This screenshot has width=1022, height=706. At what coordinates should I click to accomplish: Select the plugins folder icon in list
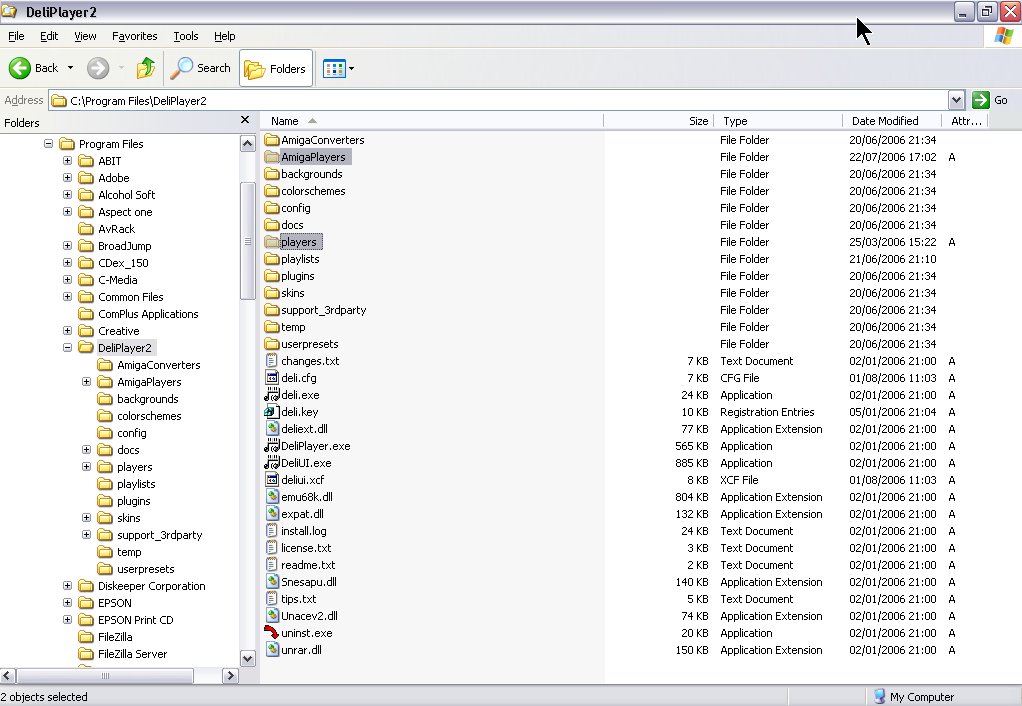[x=272, y=276]
